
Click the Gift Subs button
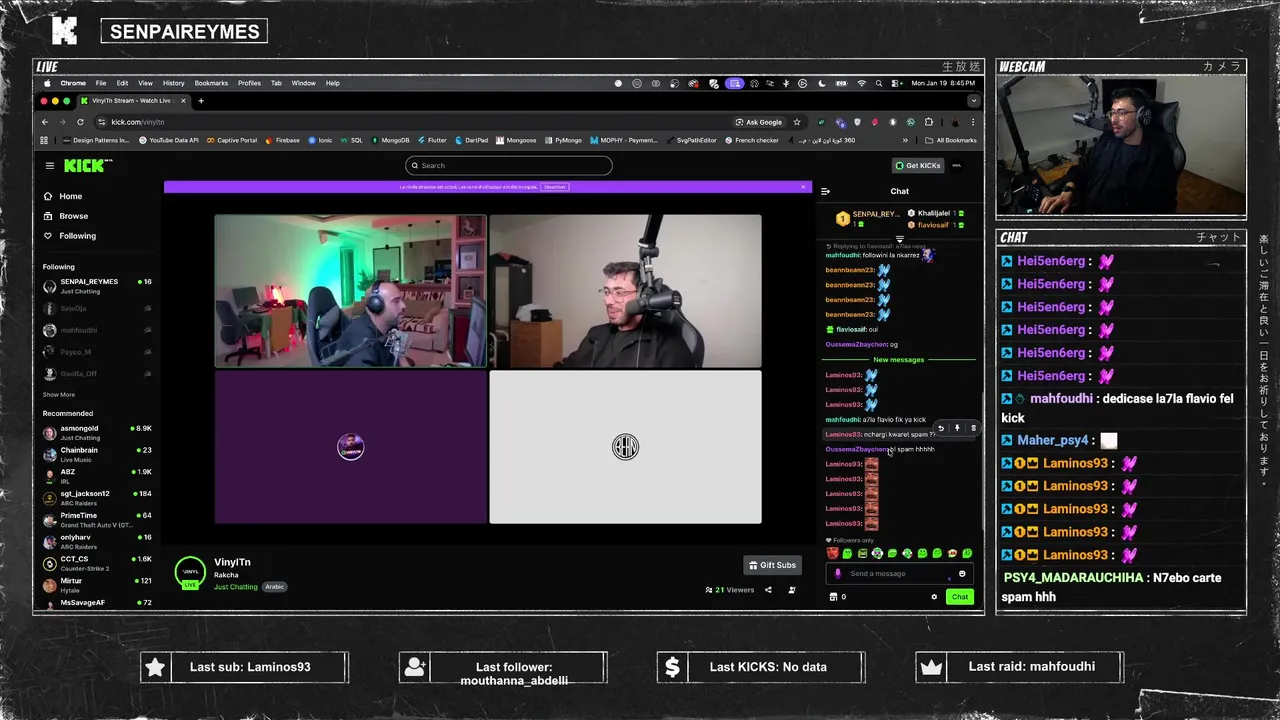tap(772, 565)
